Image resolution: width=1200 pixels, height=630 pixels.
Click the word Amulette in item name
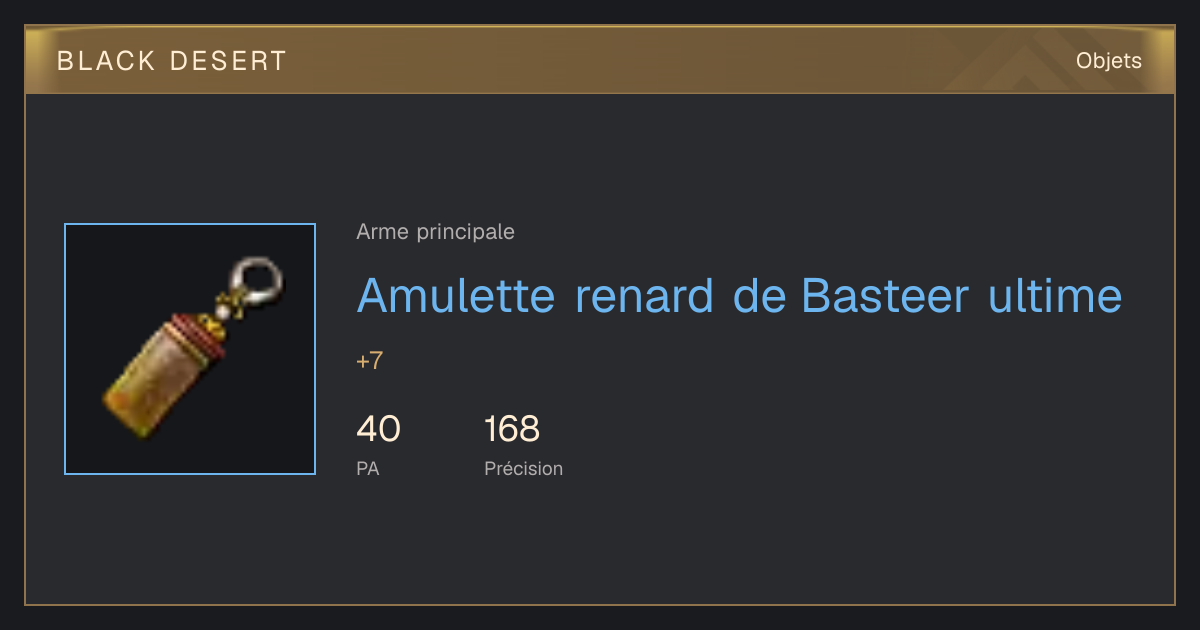click(456, 295)
